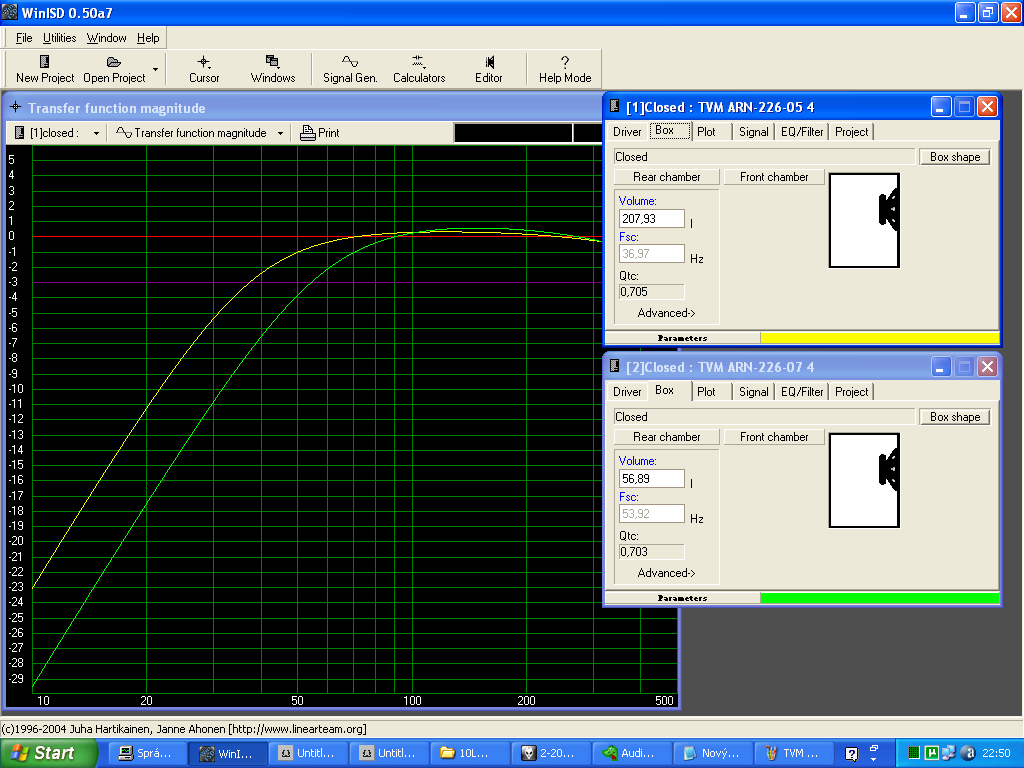This screenshot has height=768, width=1024.
Task: Click the yellow plot color bar in project 1
Action: coord(880,338)
